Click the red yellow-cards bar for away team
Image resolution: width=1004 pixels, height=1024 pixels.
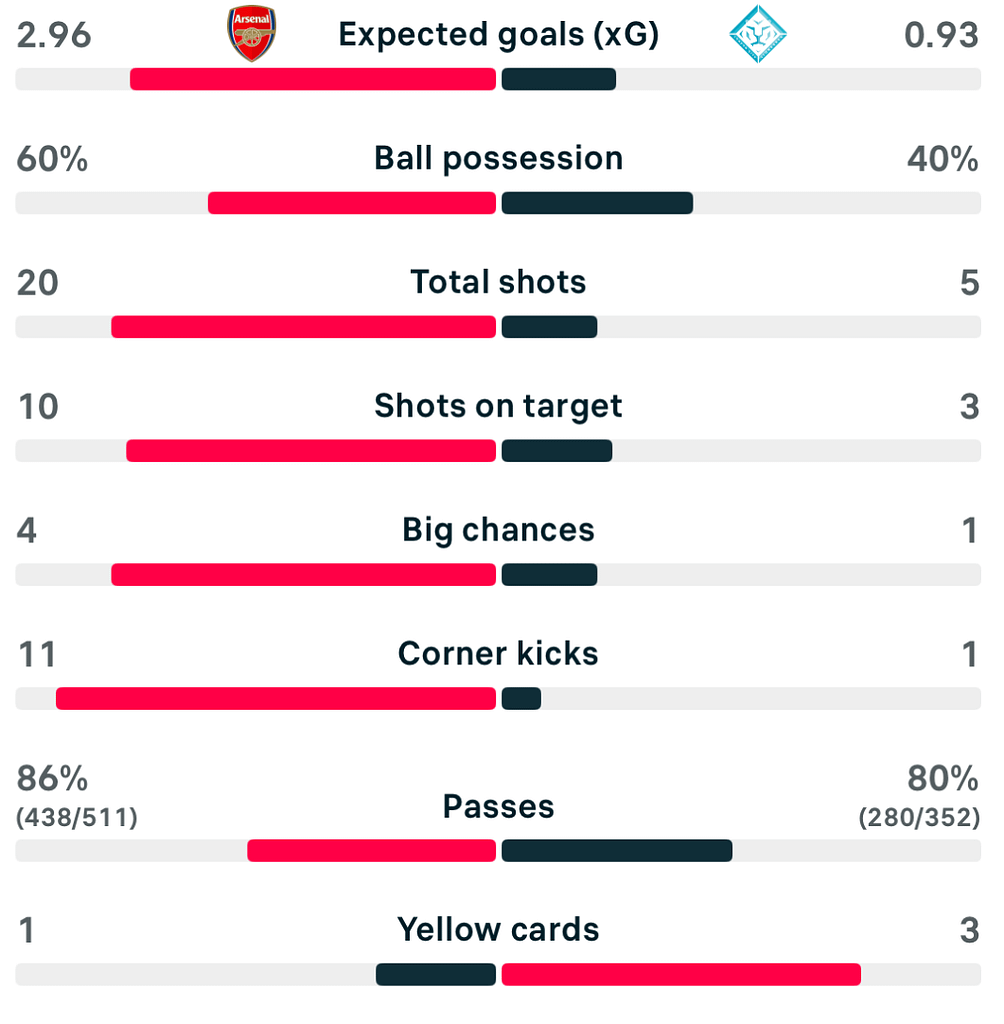click(680, 974)
